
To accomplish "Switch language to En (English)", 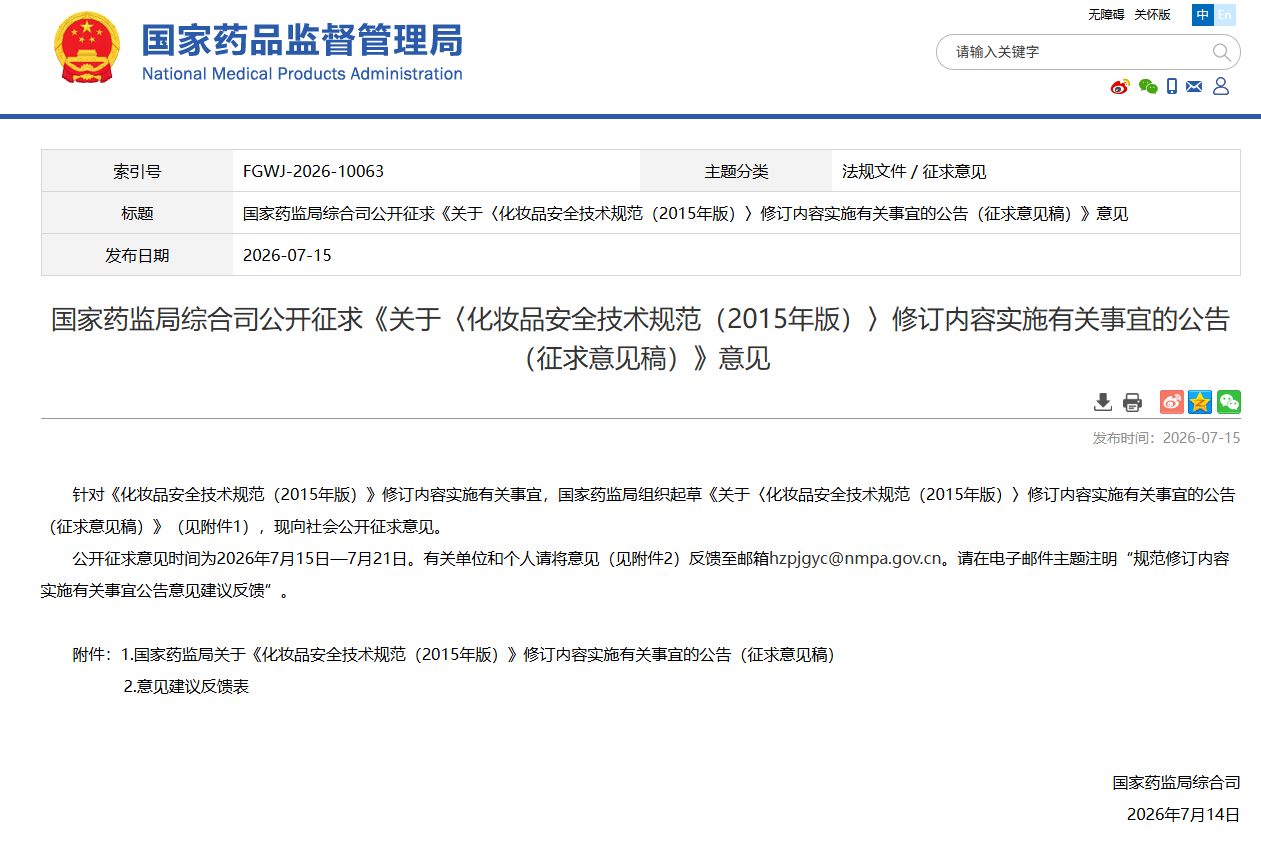I will coord(1224,15).
